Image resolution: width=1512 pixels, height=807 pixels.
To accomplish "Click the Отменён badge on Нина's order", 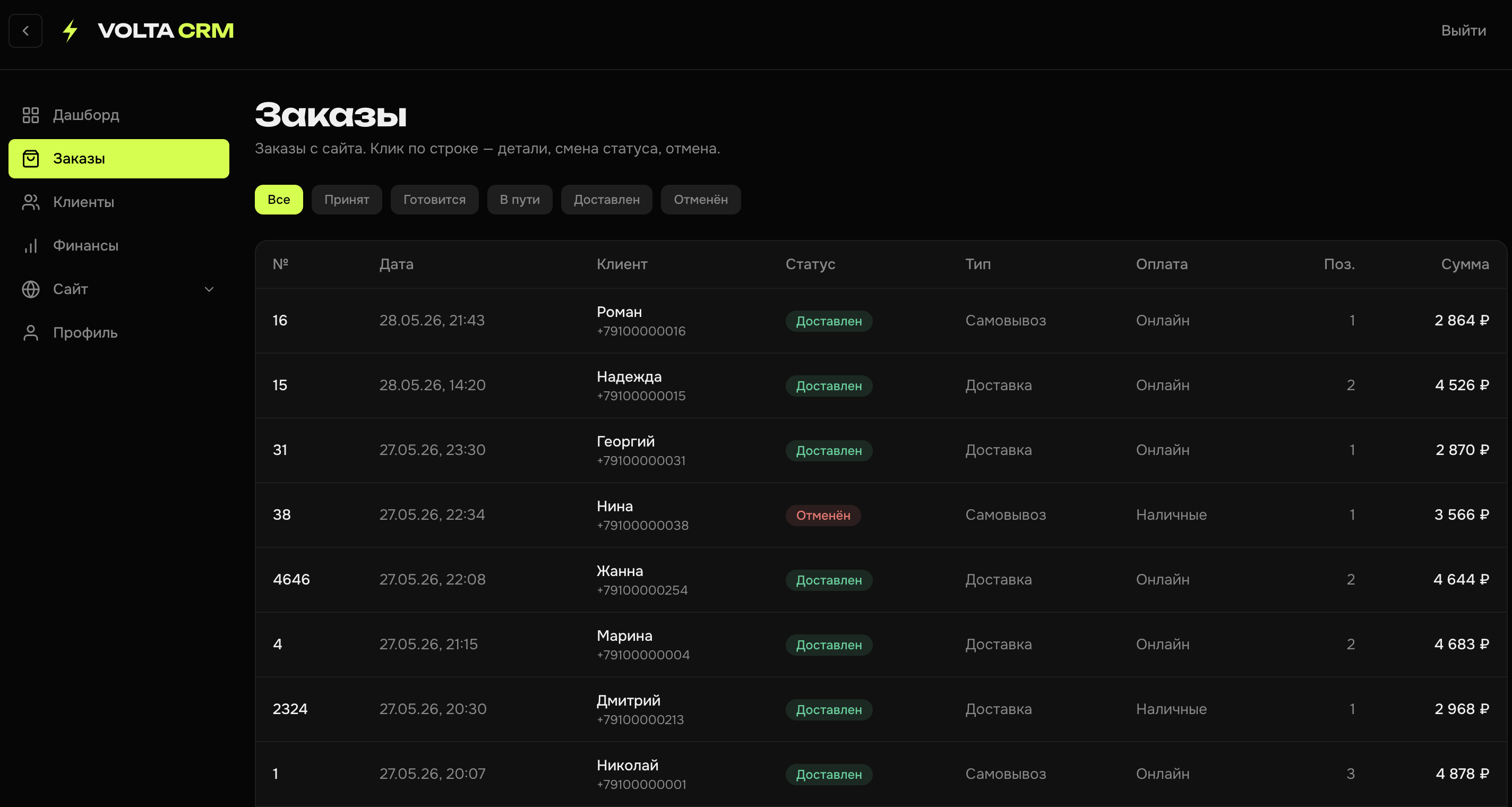I will [823, 516].
